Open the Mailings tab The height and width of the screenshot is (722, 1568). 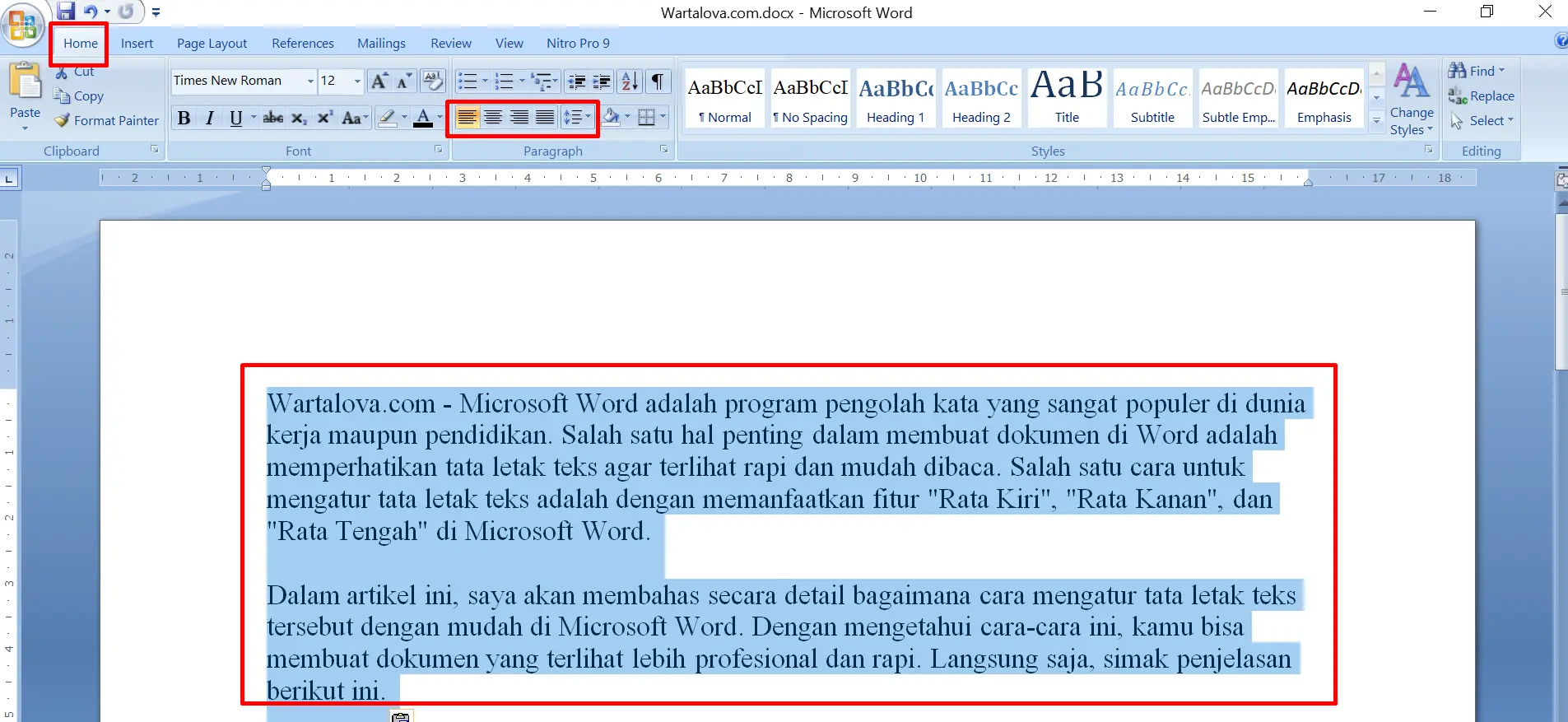[381, 43]
